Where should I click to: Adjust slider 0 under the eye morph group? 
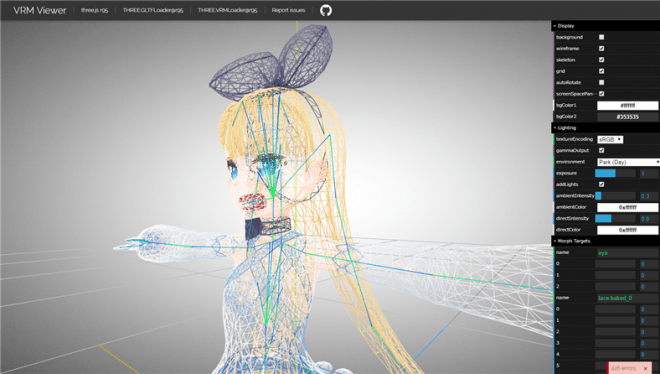click(x=615, y=264)
